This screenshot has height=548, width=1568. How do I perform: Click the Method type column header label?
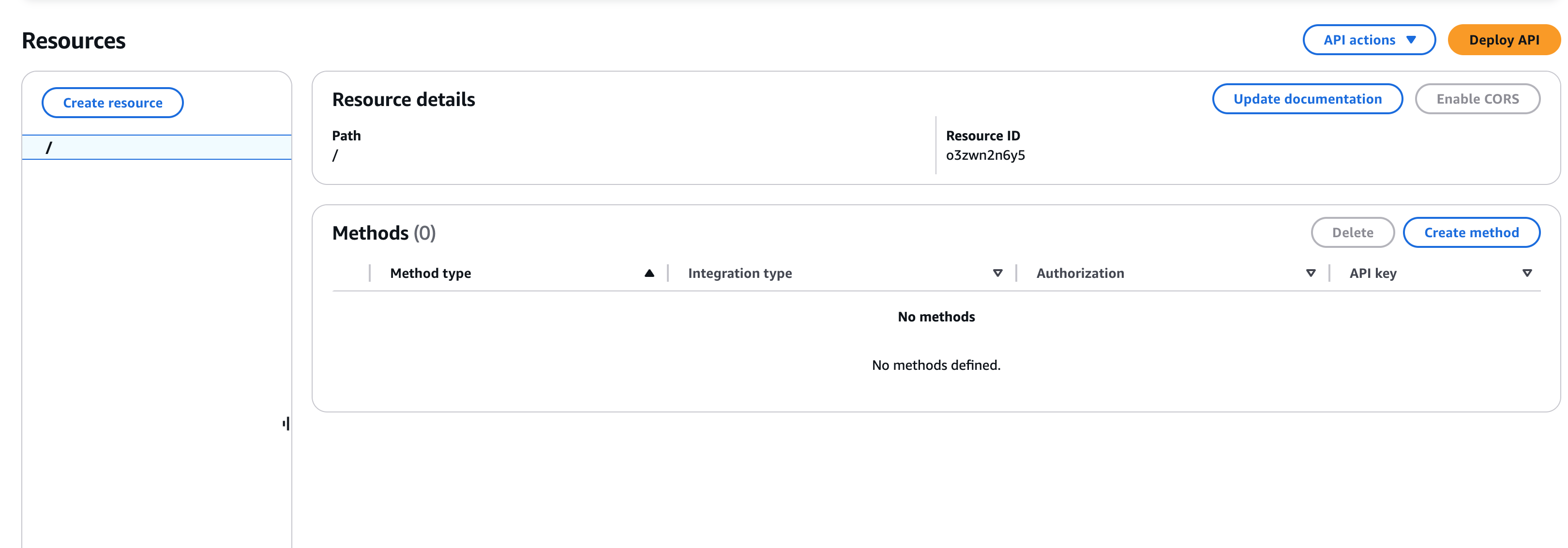coord(430,273)
